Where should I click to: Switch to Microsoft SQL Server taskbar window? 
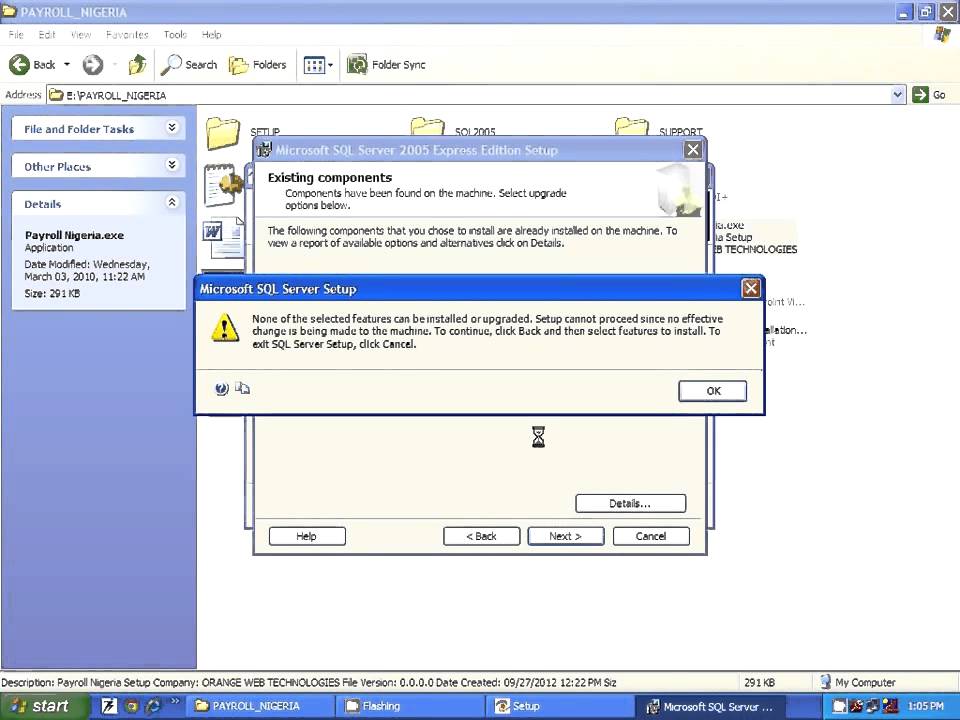pos(710,706)
